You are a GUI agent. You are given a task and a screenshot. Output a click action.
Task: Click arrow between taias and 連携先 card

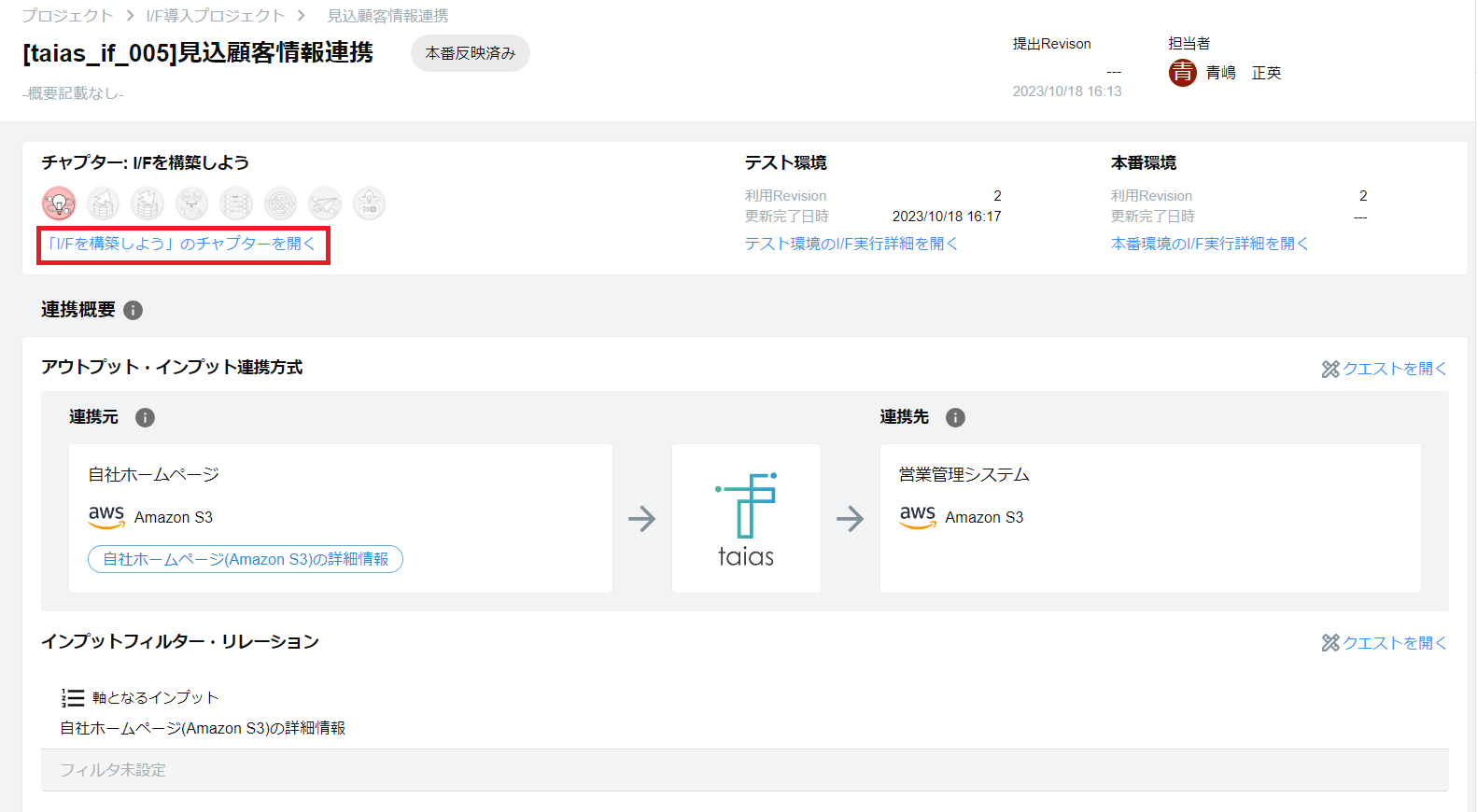coord(850,519)
